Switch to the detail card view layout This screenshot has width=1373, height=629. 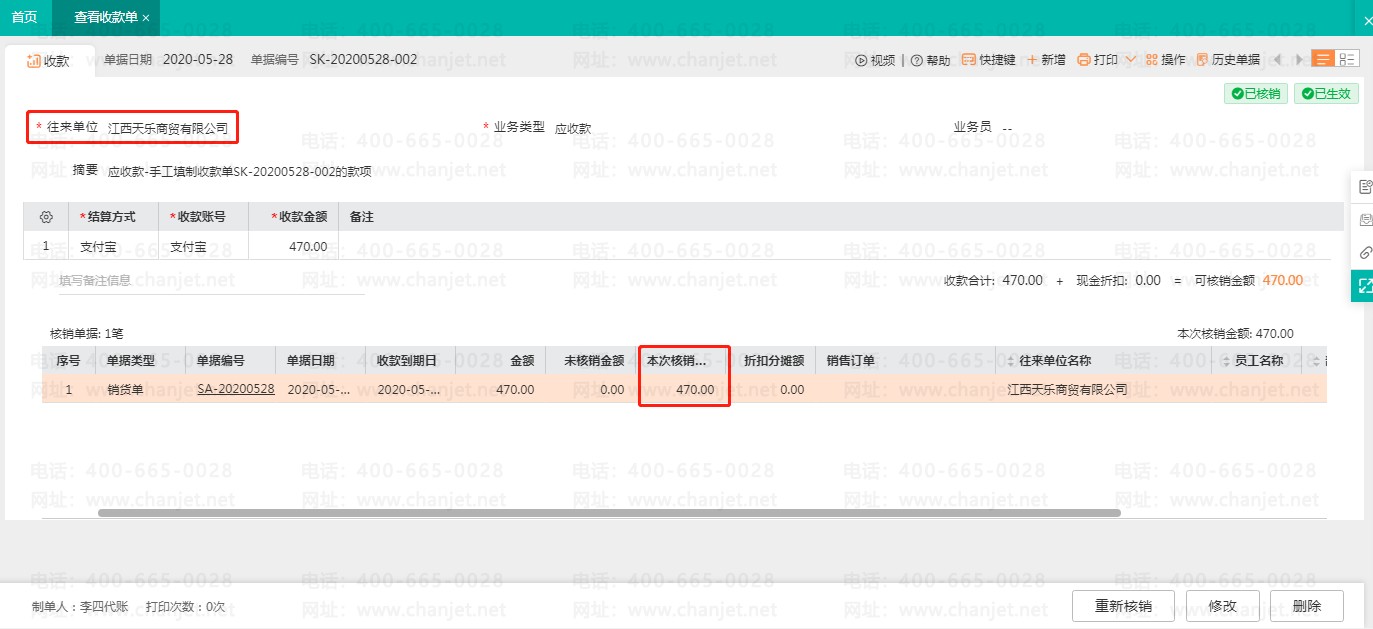coord(1347,59)
